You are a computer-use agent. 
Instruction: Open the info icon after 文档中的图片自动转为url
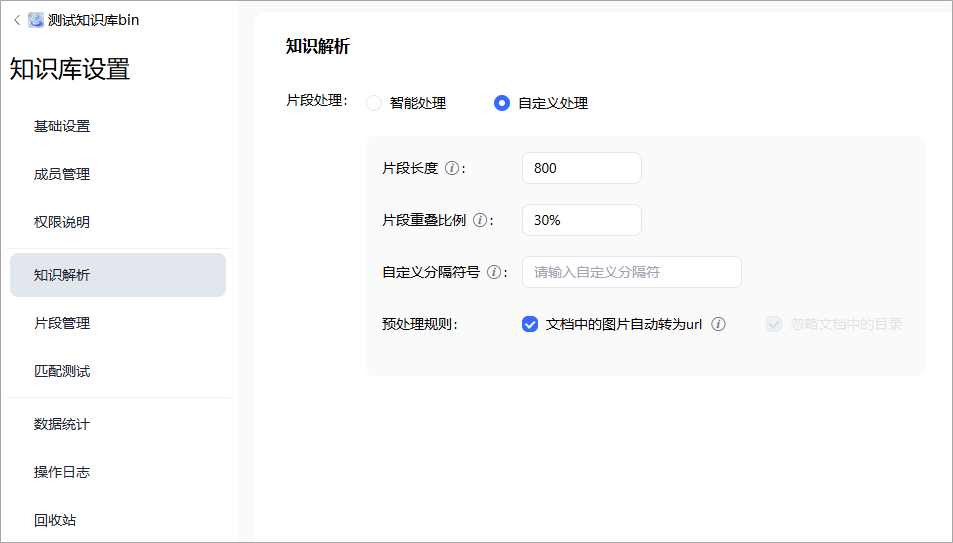(x=718, y=324)
